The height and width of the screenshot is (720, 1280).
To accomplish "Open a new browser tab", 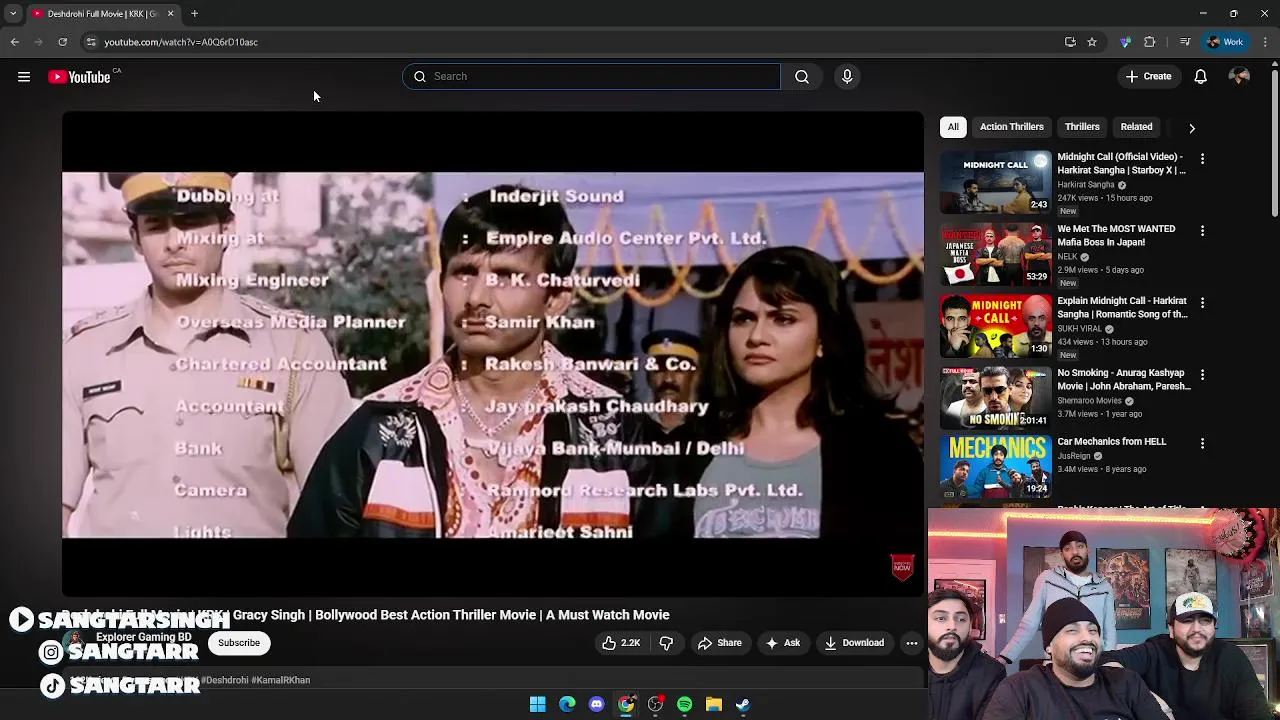I will [195, 14].
